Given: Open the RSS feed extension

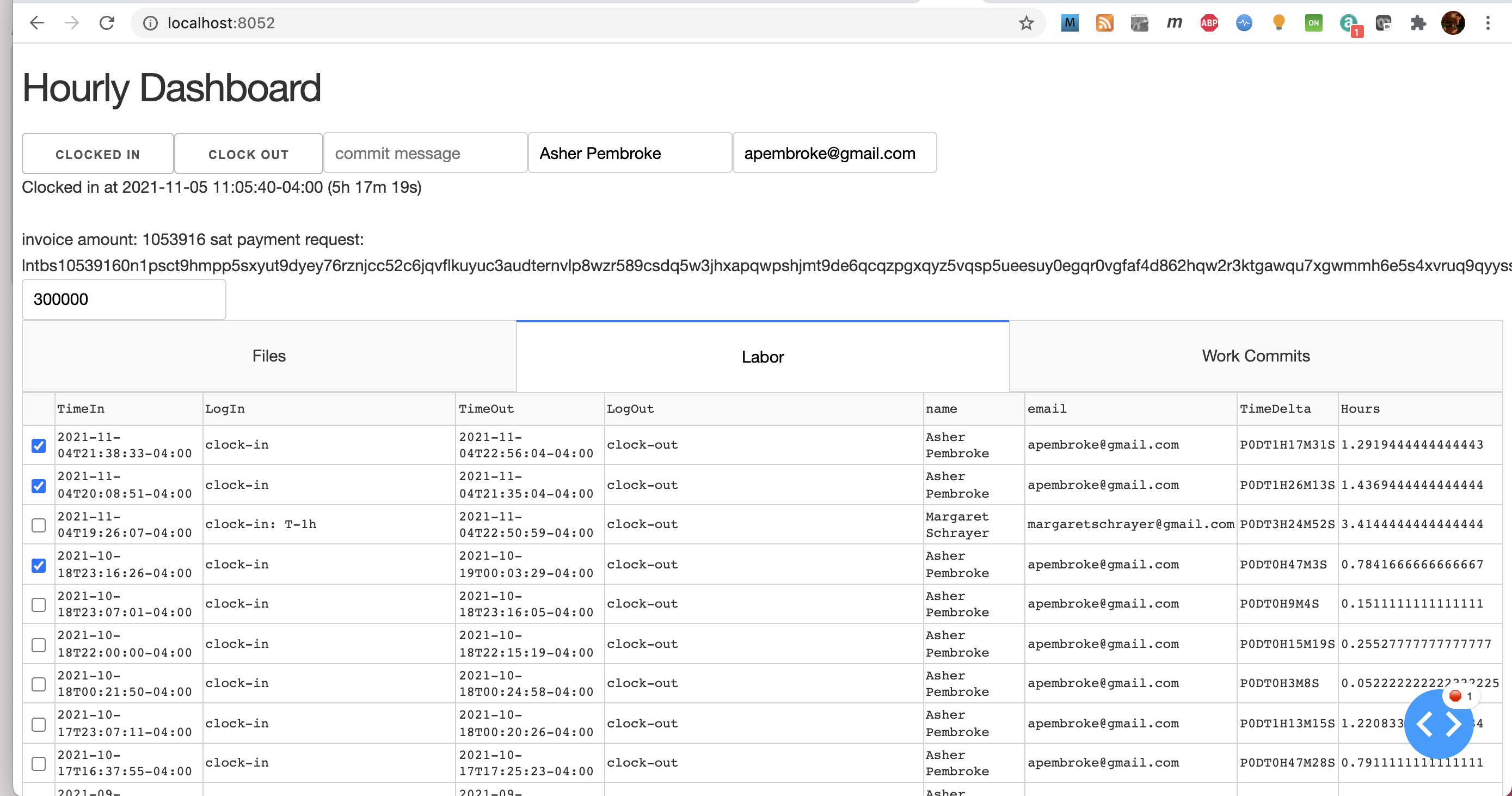Looking at the screenshot, I should click(1104, 23).
